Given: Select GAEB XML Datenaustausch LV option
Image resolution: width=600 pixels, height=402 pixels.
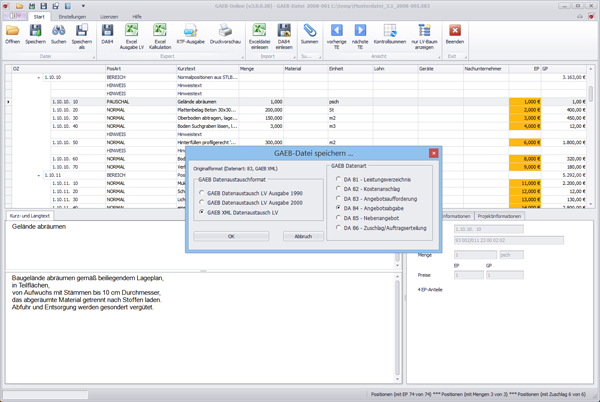Looking at the screenshot, I should (x=201, y=212).
